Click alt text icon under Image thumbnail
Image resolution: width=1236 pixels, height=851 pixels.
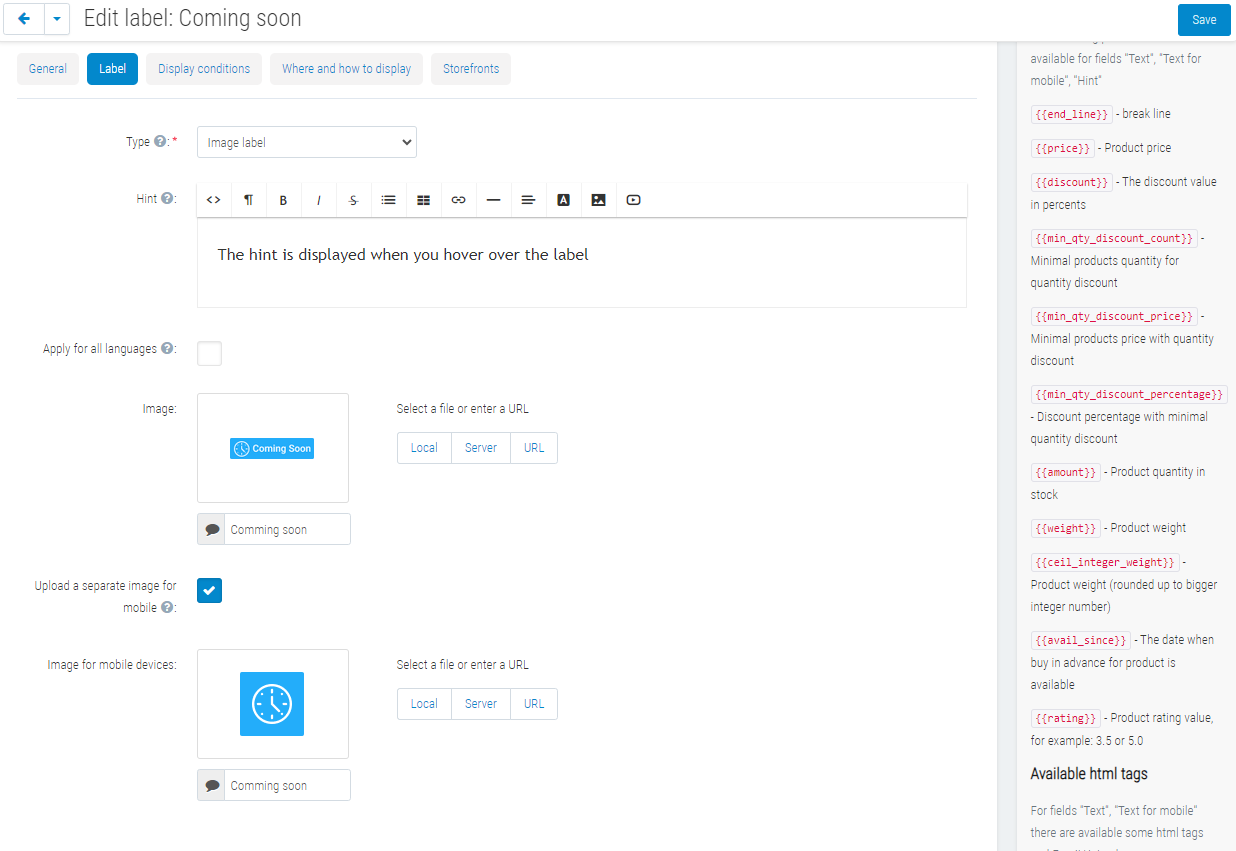tap(211, 529)
